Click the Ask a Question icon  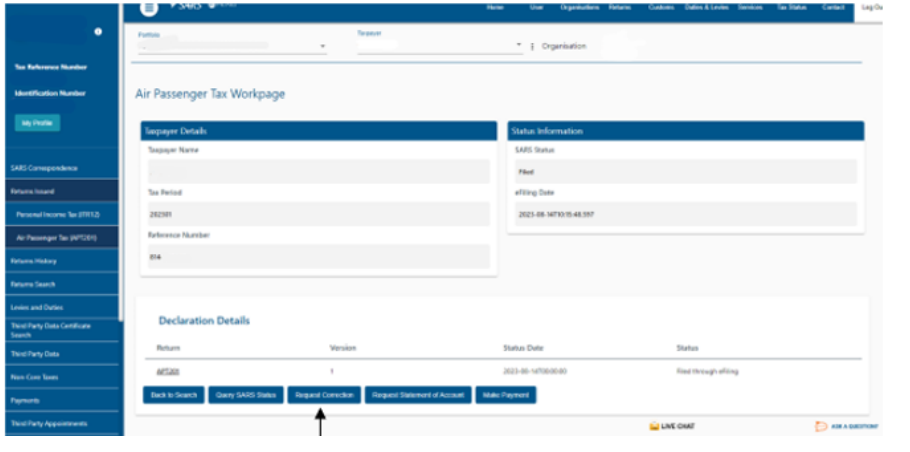[x=821, y=426]
